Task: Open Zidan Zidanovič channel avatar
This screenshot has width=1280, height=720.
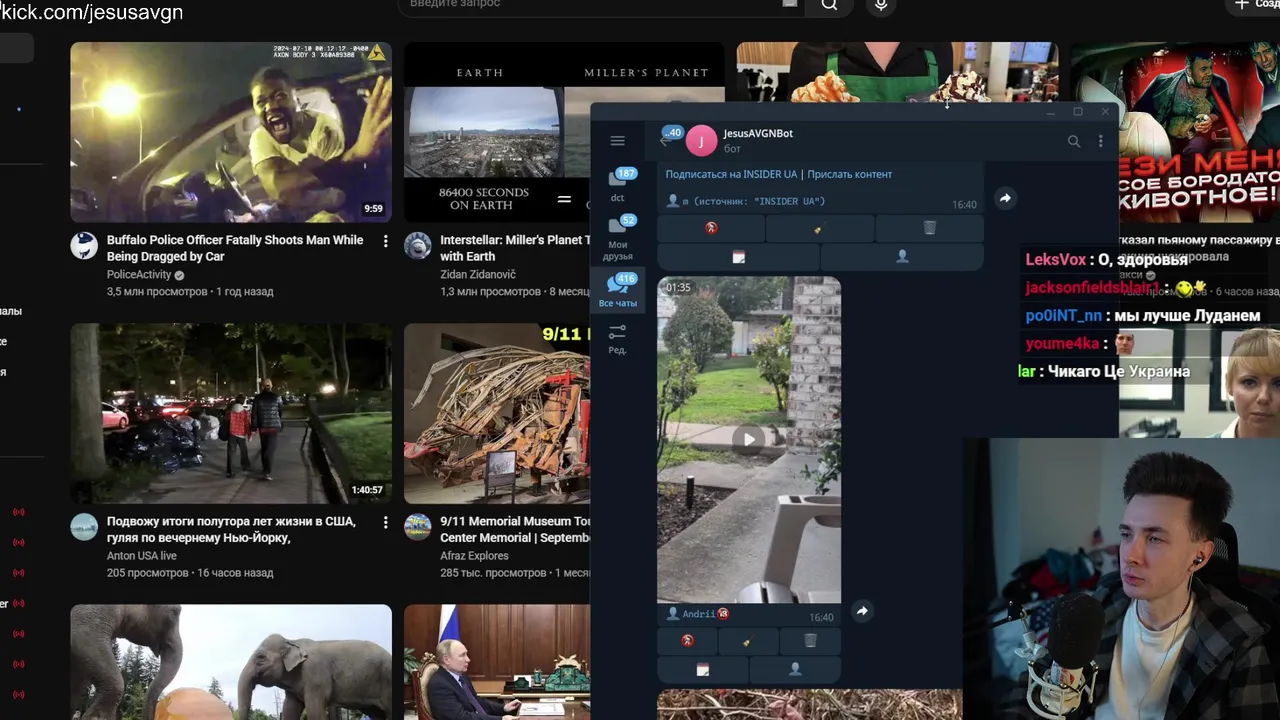Action: pos(418,246)
